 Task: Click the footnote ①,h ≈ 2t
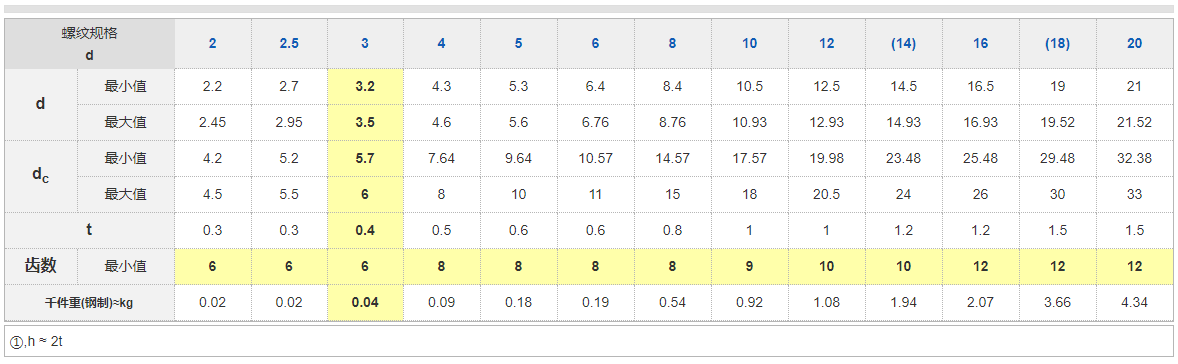pyautogui.click(x=41, y=341)
